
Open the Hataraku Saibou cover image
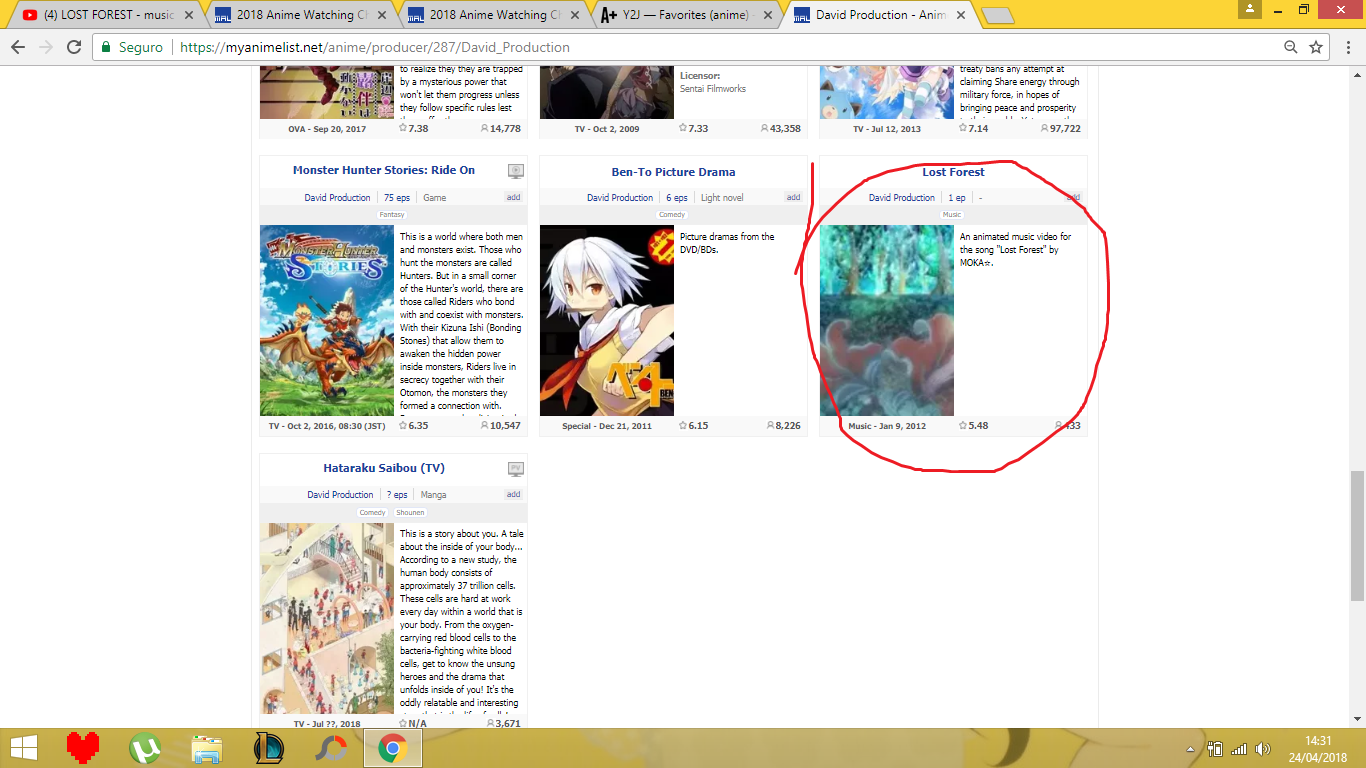pos(327,618)
